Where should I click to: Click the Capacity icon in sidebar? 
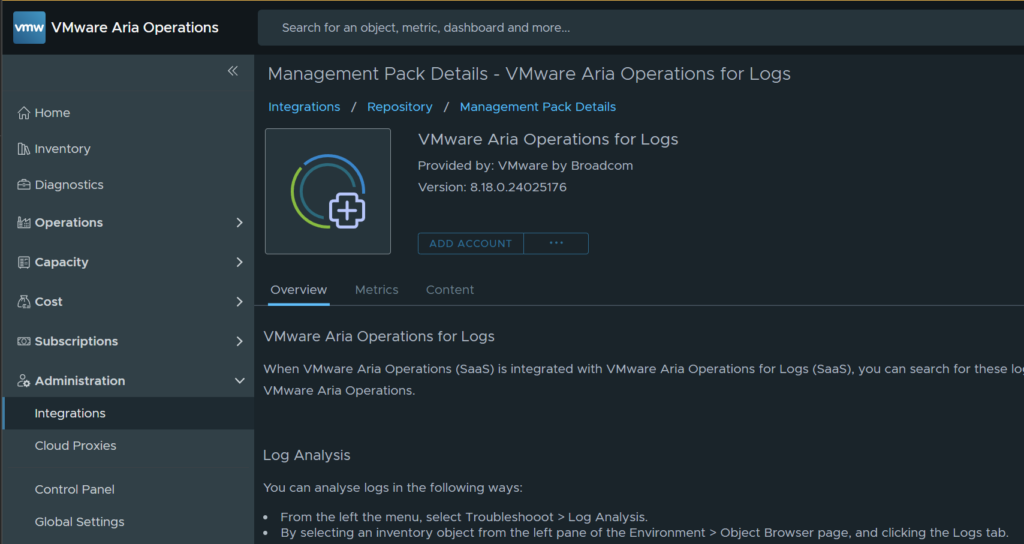click(24, 263)
